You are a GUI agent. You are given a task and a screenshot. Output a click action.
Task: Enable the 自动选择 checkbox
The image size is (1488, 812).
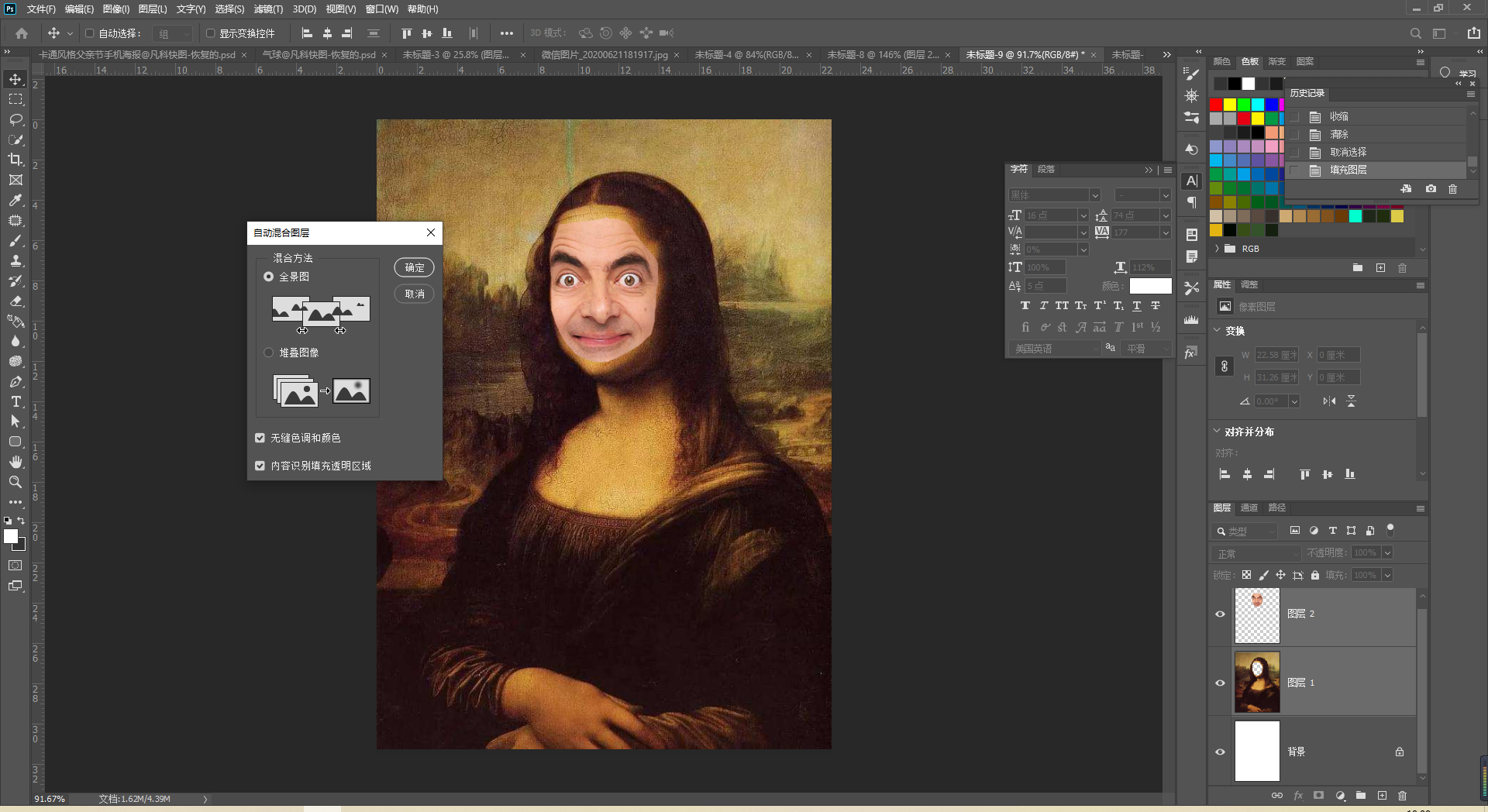(90, 33)
